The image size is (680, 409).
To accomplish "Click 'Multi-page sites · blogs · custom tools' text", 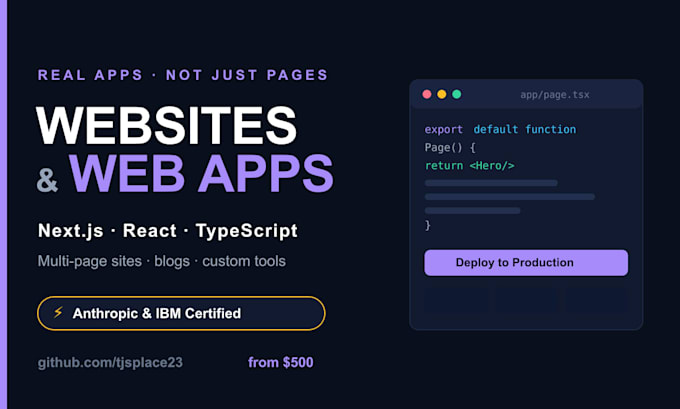I will [x=161, y=261].
